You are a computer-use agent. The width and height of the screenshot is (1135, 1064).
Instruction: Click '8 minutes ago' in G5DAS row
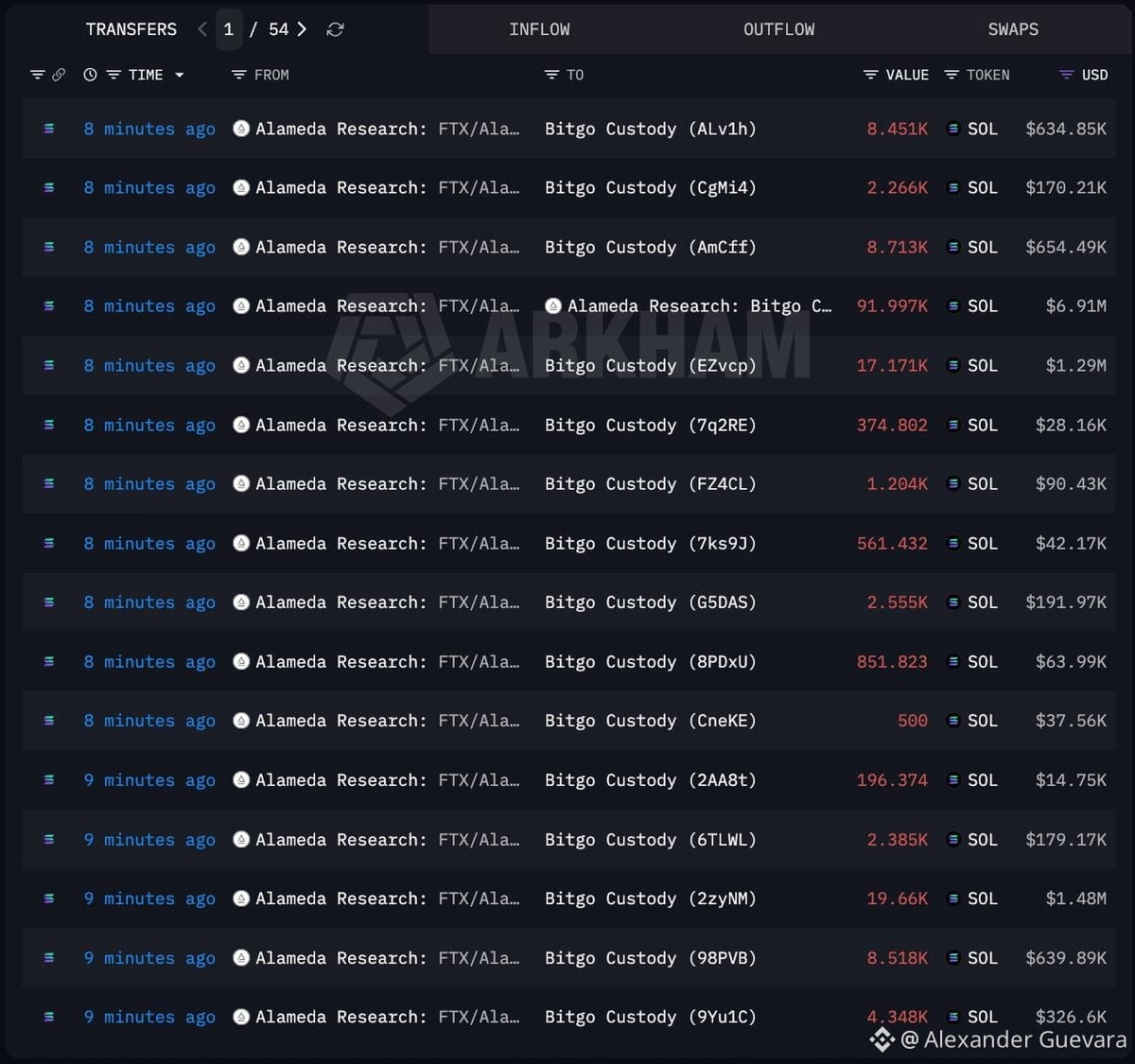pyautogui.click(x=149, y=602)
